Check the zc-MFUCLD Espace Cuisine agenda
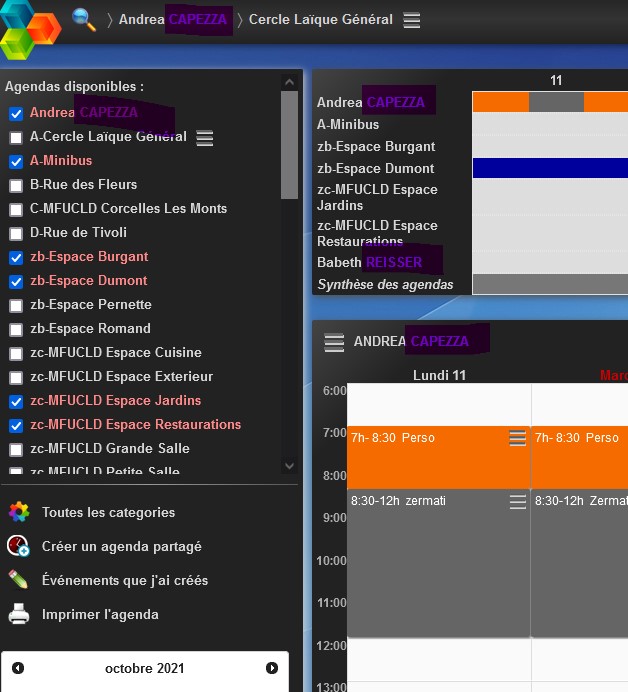Screen dimensions: 628x692 pyautogui.click(x=16, y=353)
